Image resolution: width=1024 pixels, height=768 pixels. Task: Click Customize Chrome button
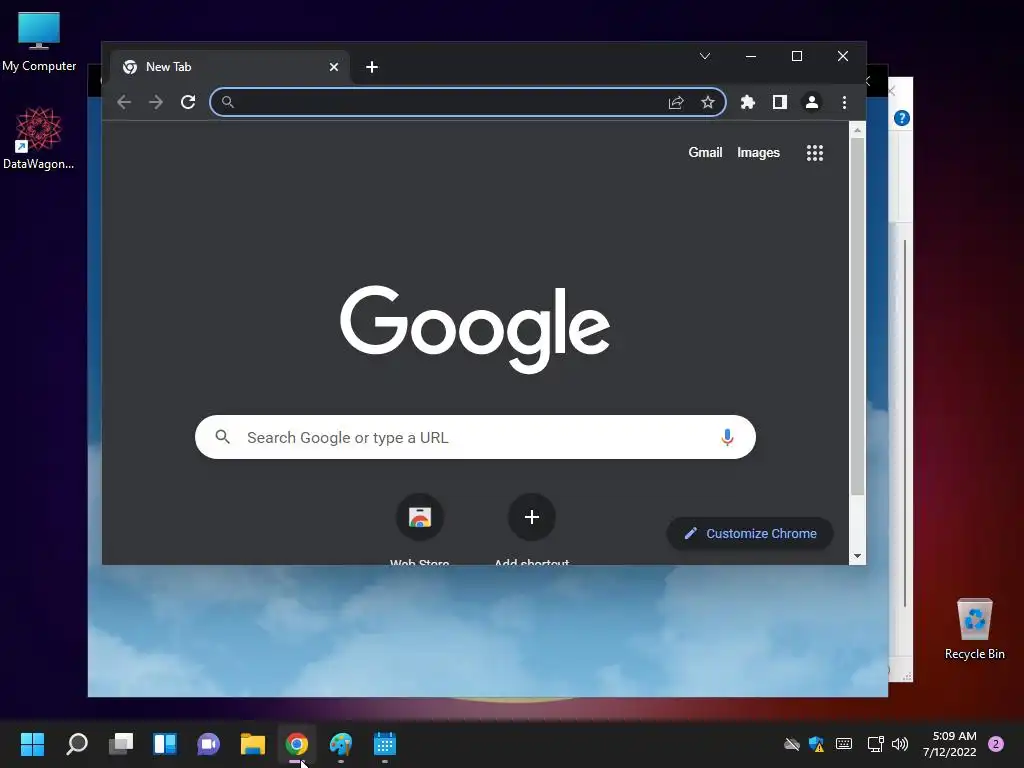750,534
